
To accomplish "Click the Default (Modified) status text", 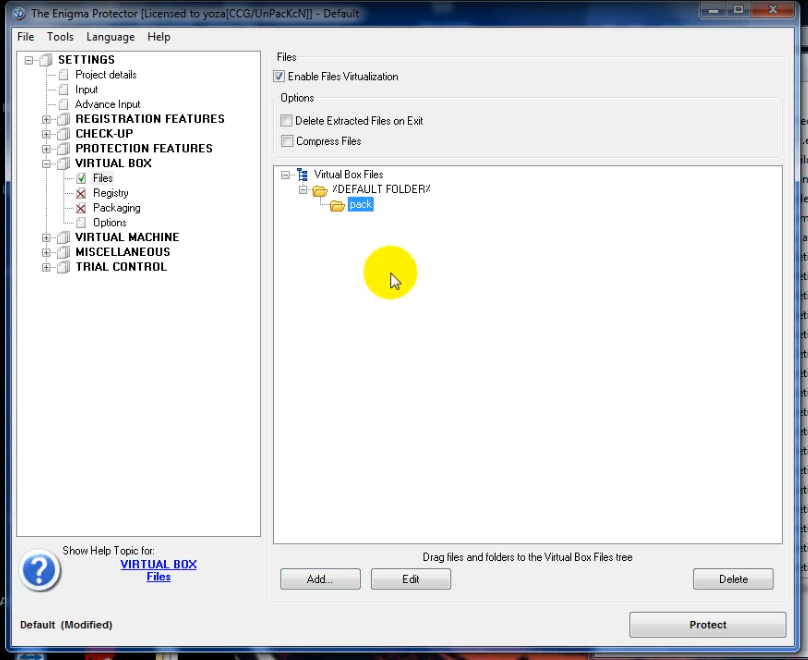I will (66, 625).
